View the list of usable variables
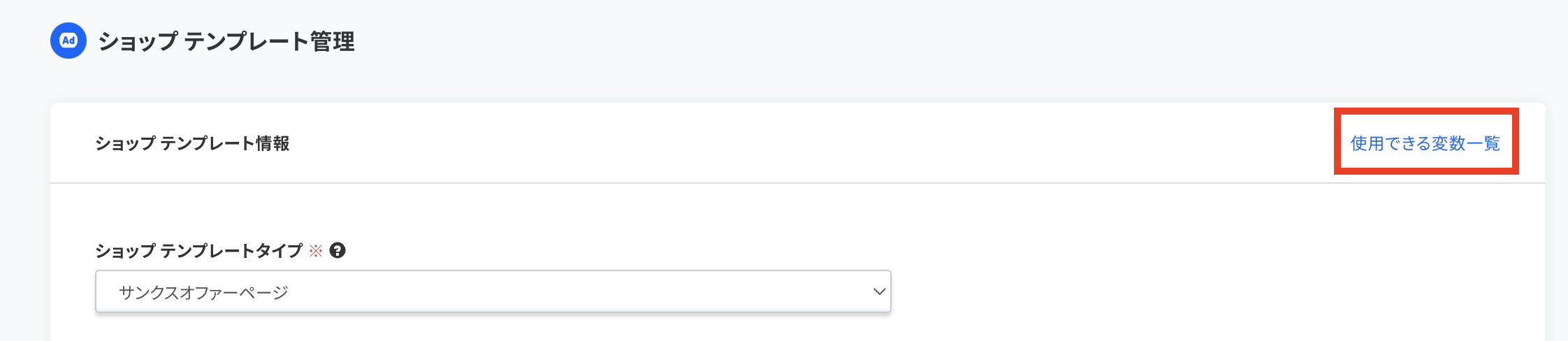This screenshot has width=1568, height=341. (x=1425, y=143)
